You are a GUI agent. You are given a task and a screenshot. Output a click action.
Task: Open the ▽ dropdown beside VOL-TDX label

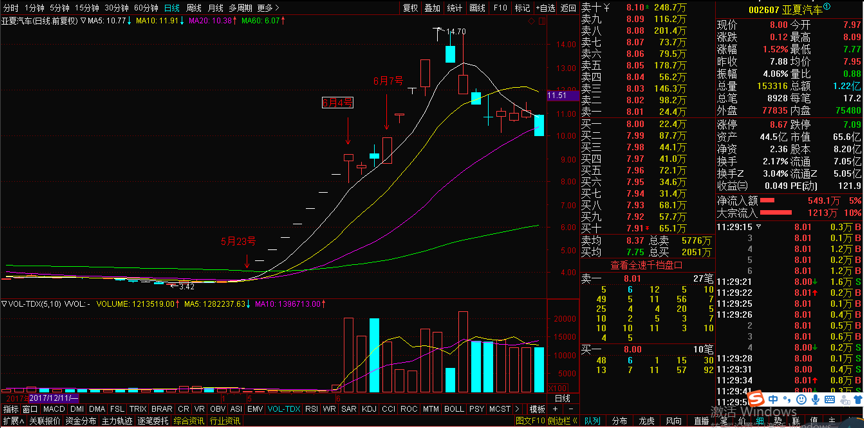pyautogui.click(x=6, y=303)
